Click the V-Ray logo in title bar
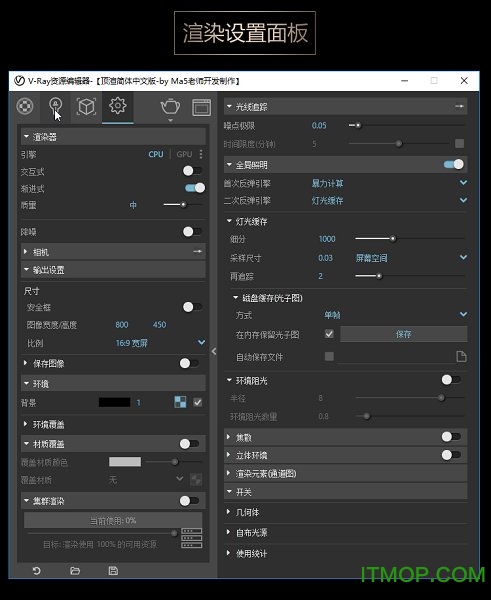 pyautogui.click(x=20, y=81)
